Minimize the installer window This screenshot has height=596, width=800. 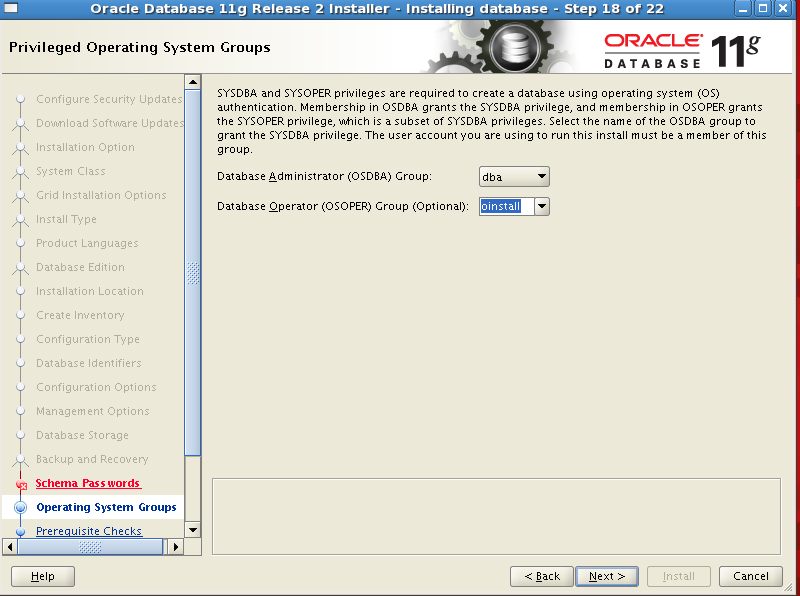743,9
